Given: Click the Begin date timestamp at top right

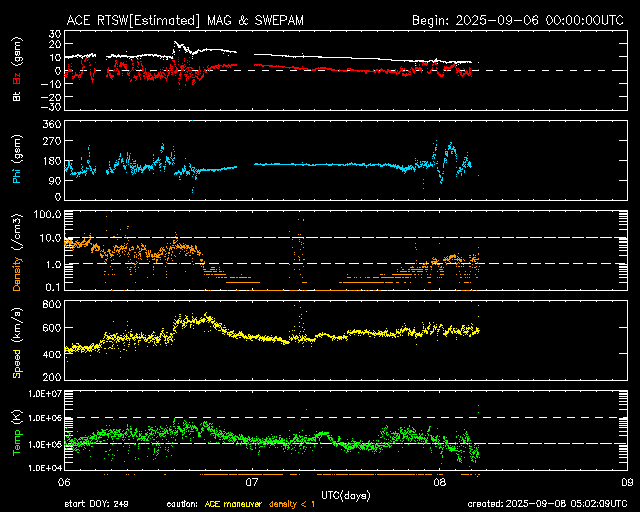Looking at the screenshot, I should (519, 20).
